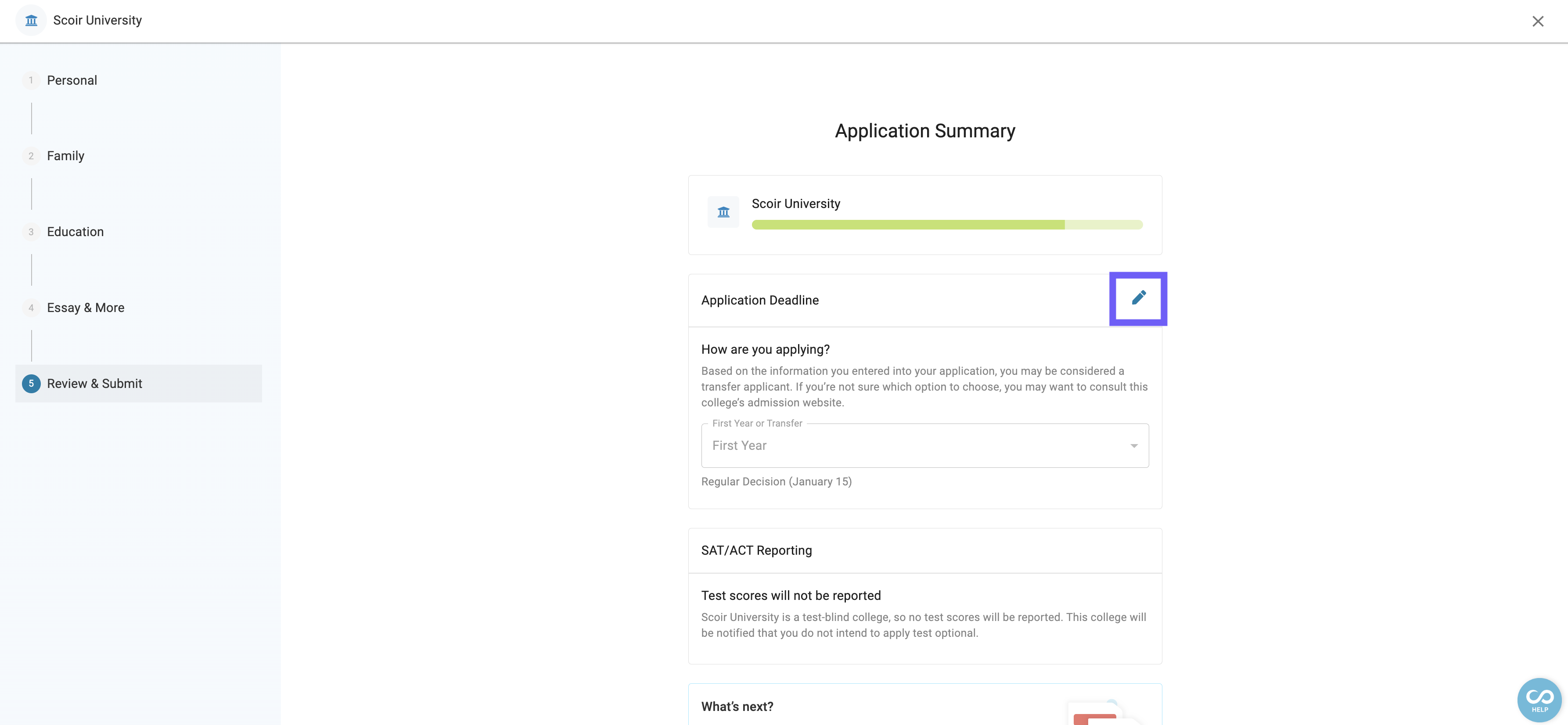Click 'How are you applying?' question
The height and width of the screenshot is (725, 1568).
[765, 349]
